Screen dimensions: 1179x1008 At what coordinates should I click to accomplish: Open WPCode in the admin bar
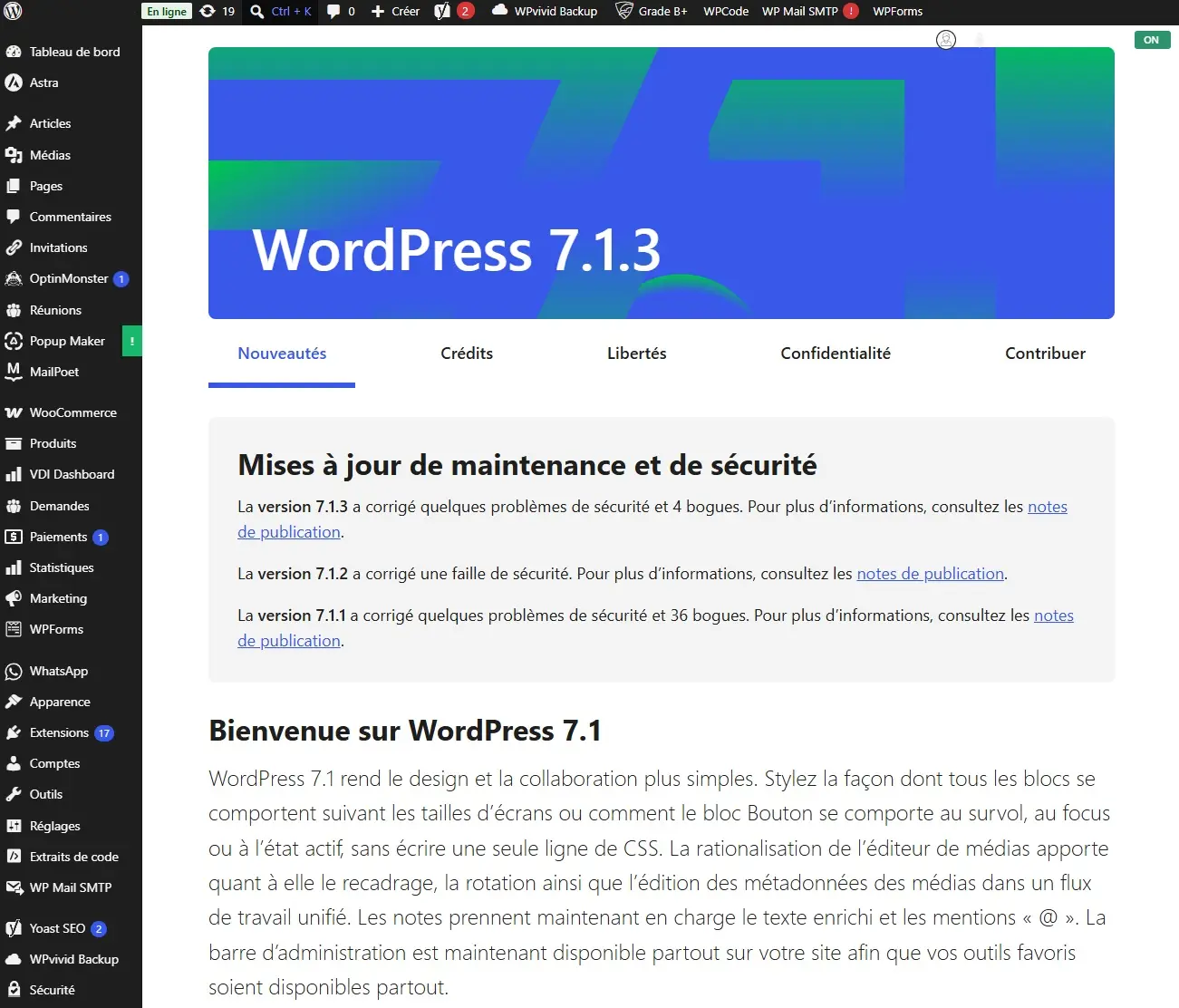[726, 12]
